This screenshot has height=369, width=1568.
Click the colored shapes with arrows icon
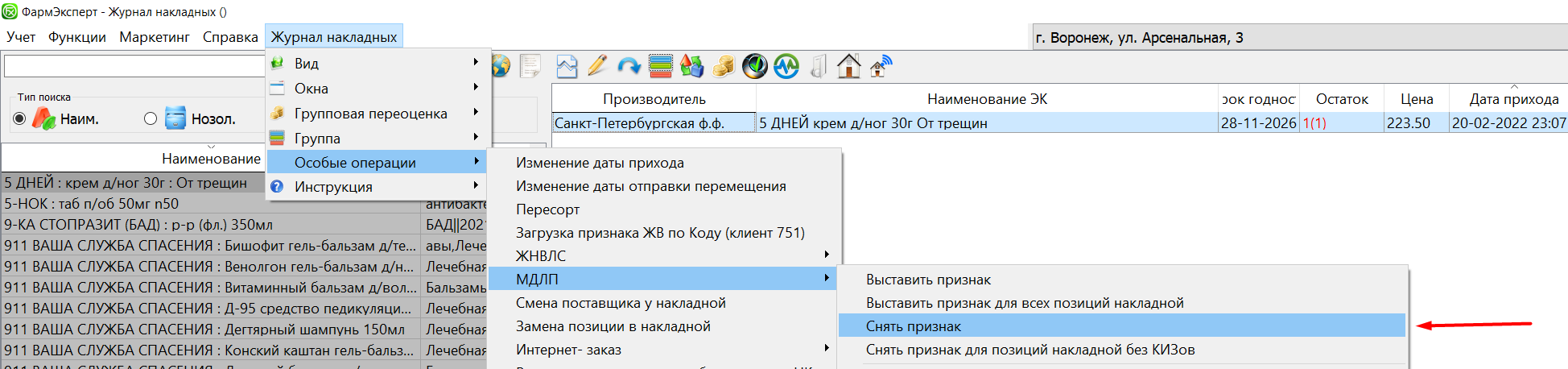(691, 66)
